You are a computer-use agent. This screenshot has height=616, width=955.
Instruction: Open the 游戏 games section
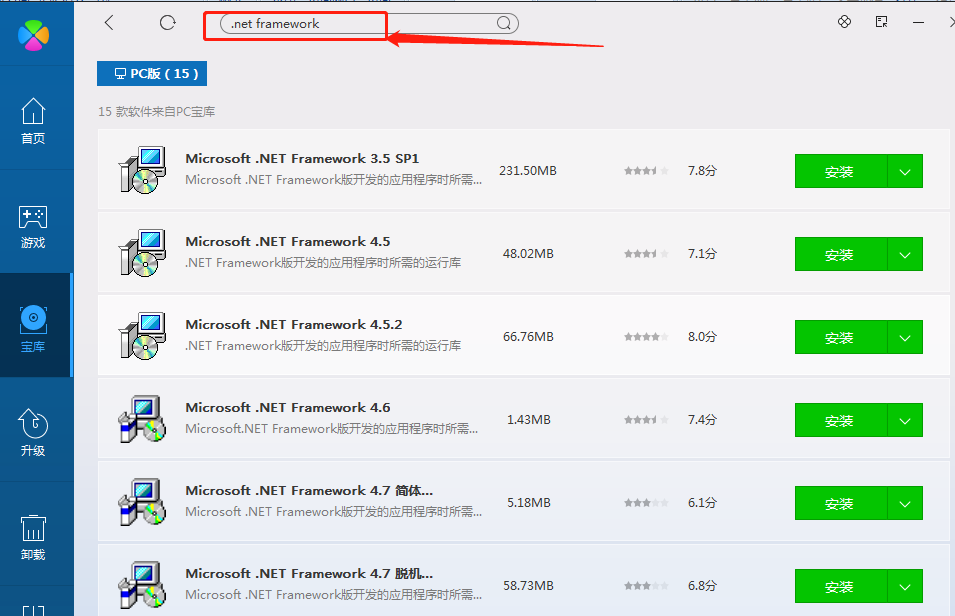(33, 227)
